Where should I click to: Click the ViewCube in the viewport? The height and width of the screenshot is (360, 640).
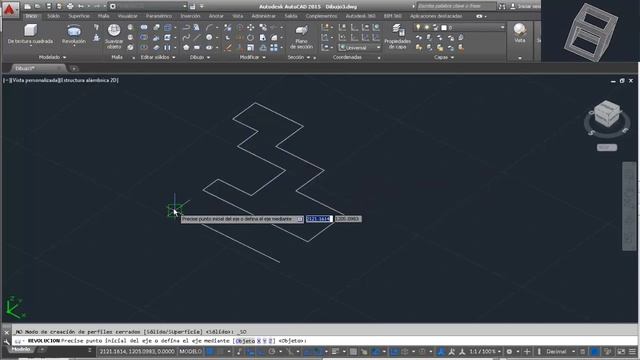[607, 113]
